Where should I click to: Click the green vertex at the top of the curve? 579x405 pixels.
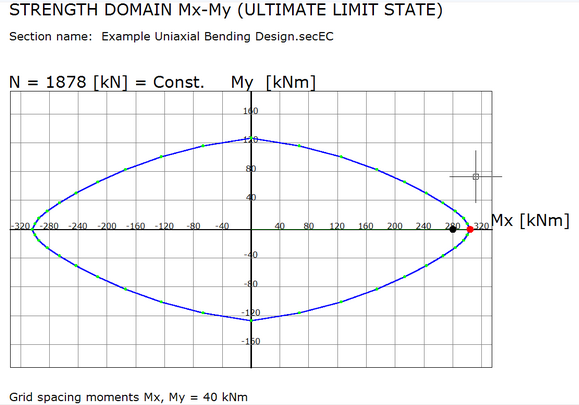pyautogui.click(x=251, y=138)
